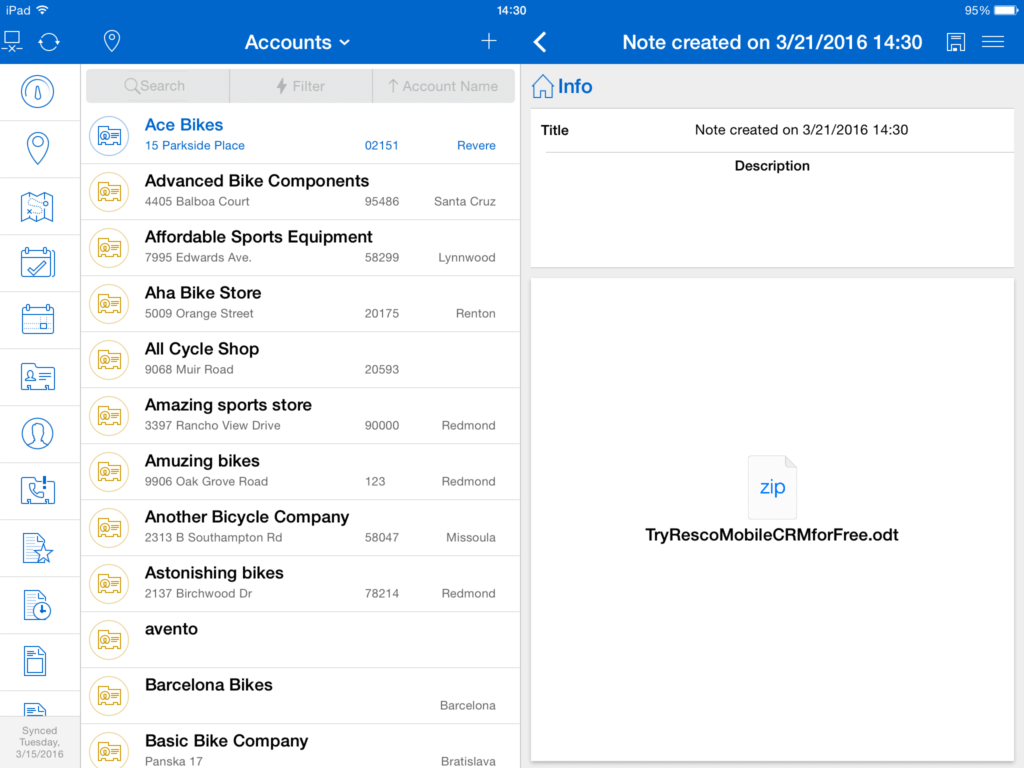The height and width of the screenshot is (768, 1024).
Task: Open the Sync icon in the top toolbar
Action: (48, 41)
